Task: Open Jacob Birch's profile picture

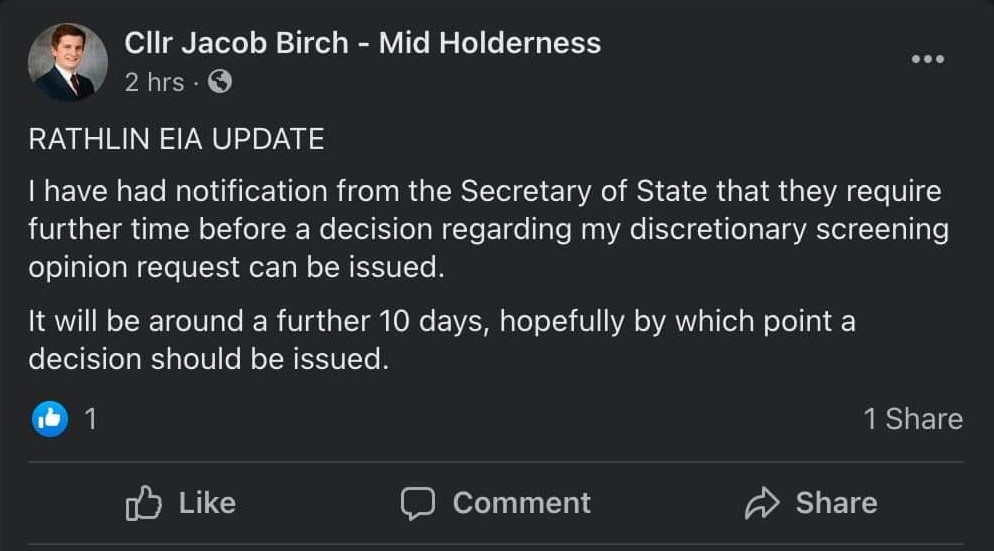Action: 67,62
